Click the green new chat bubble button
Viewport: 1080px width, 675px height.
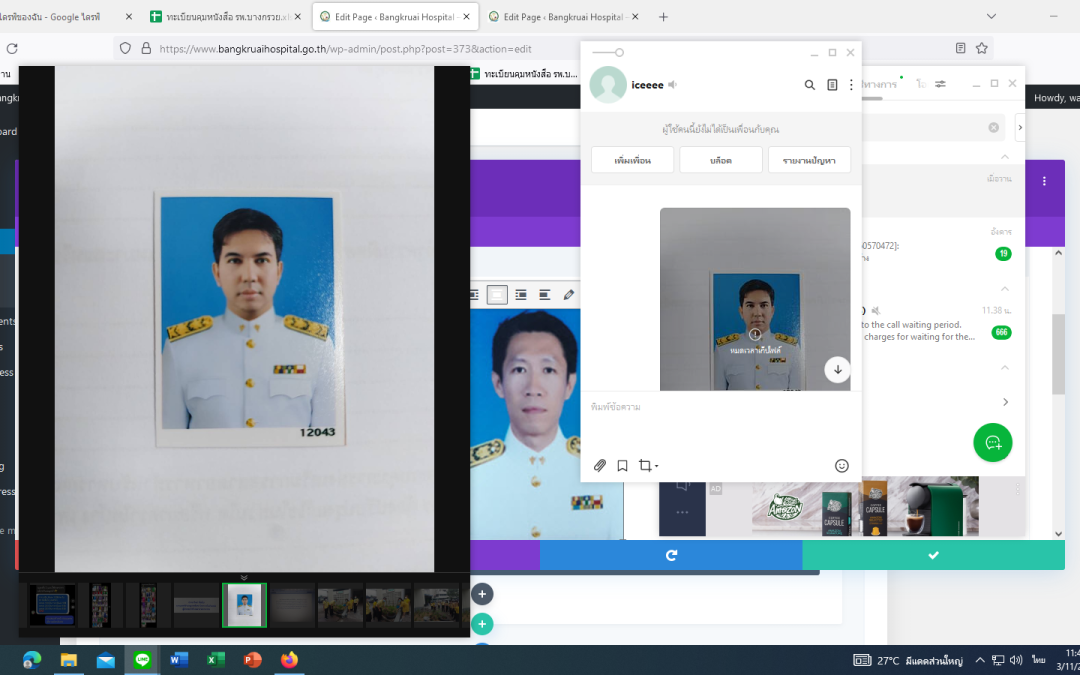click(x=992, y=442)
